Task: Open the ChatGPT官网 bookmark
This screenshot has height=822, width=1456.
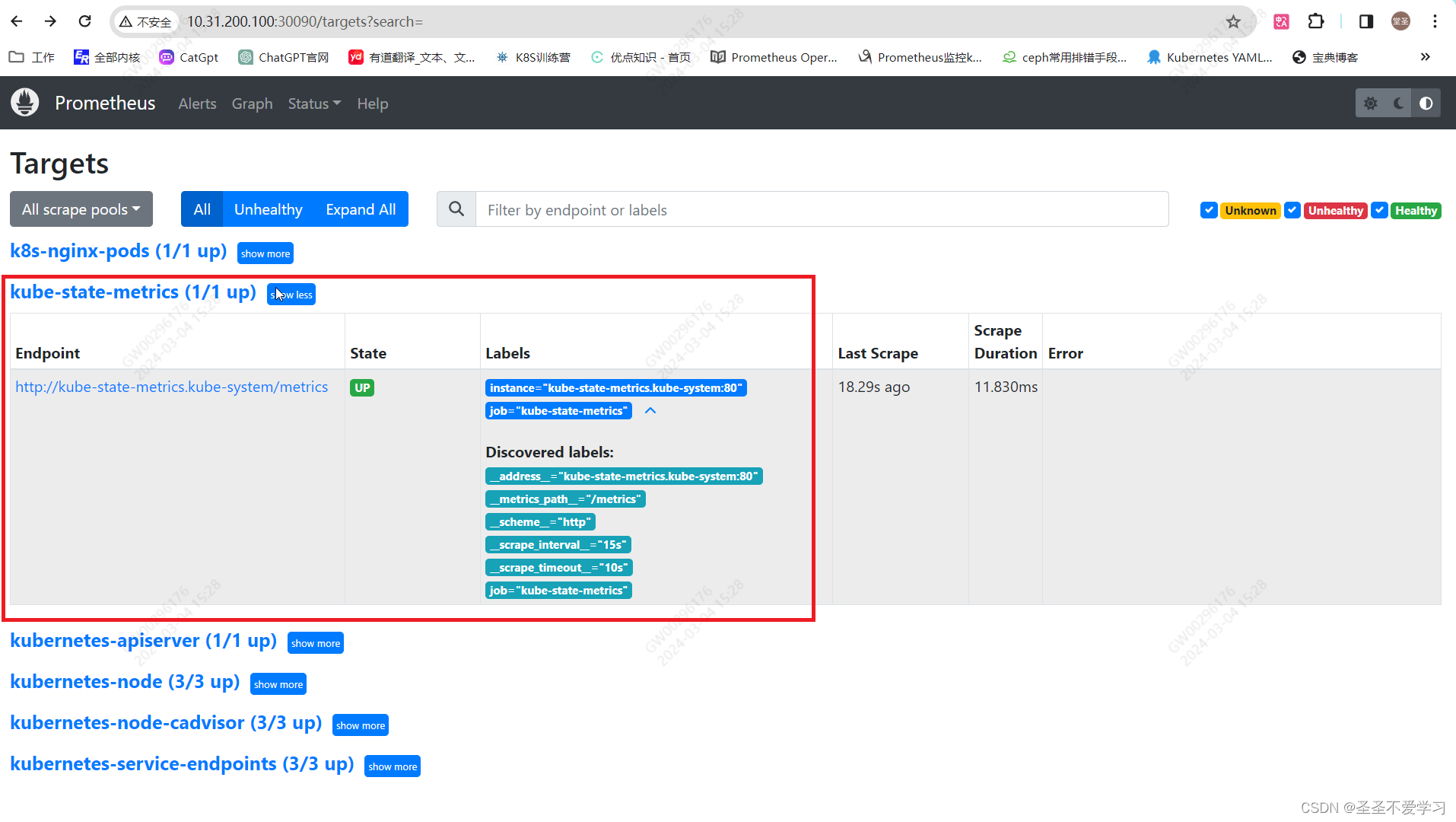Action: coord(284,57)
